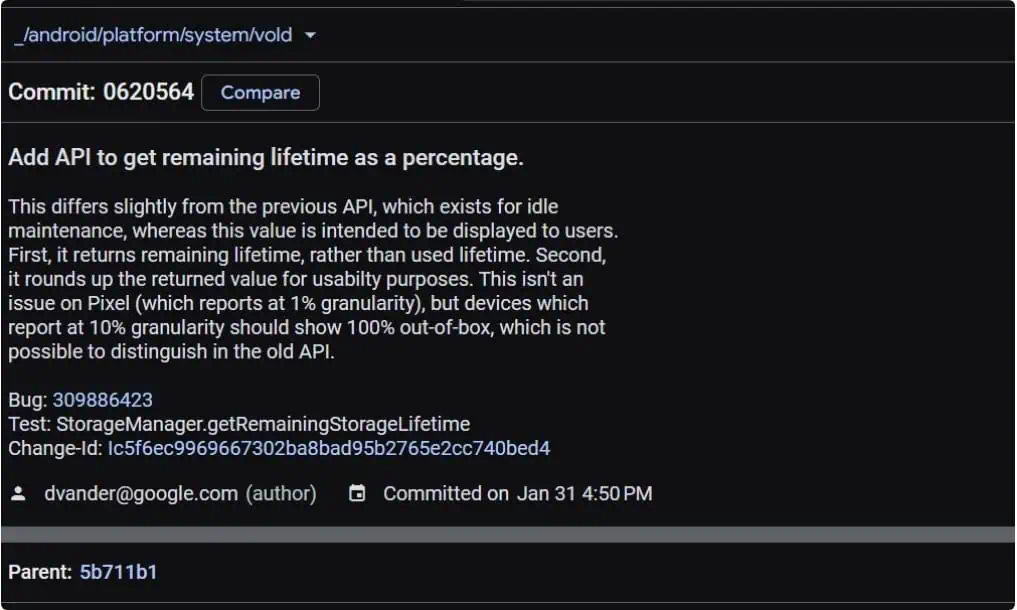Select the Commit: 0620564 heading
This screenshot has height=610, width=1017.
(x=101, y=92)
